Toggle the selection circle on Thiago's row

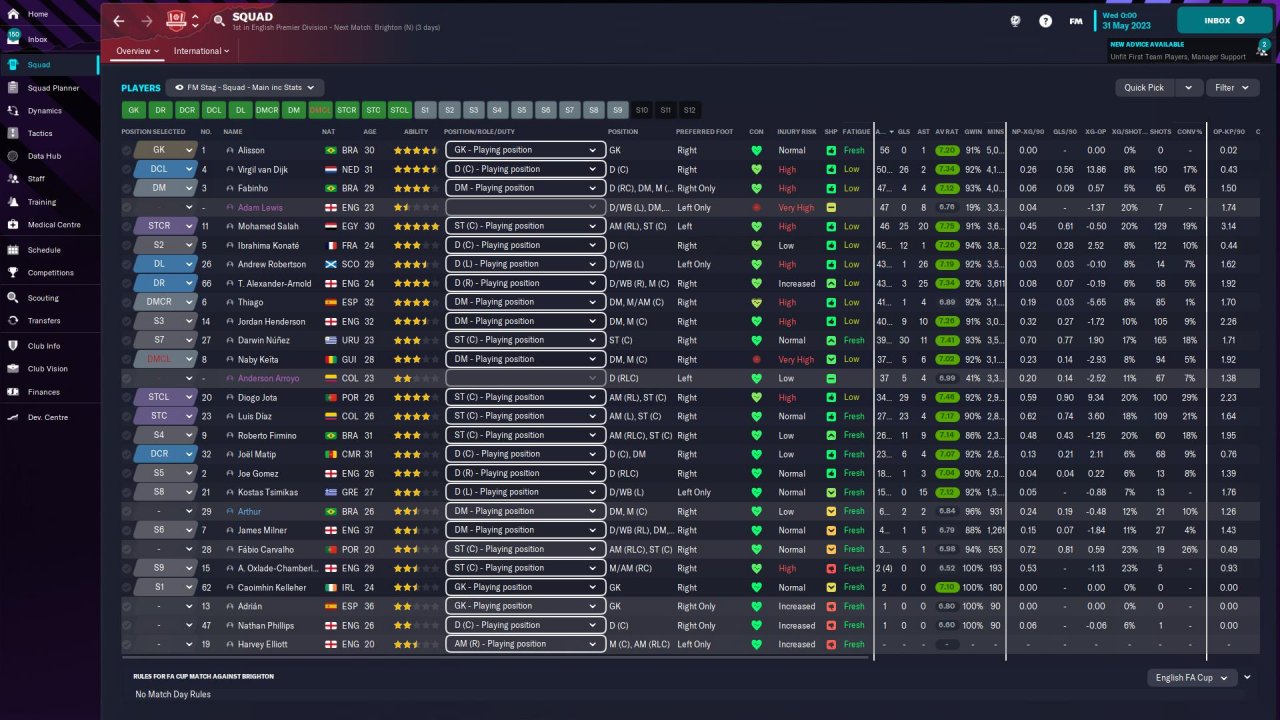127,302
